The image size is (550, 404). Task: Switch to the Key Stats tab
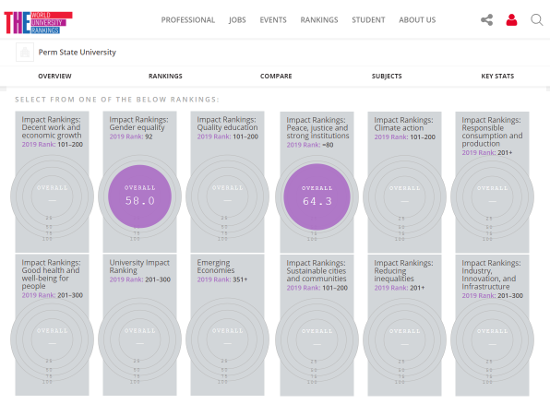pyautogui.click(x=497, y=76)
